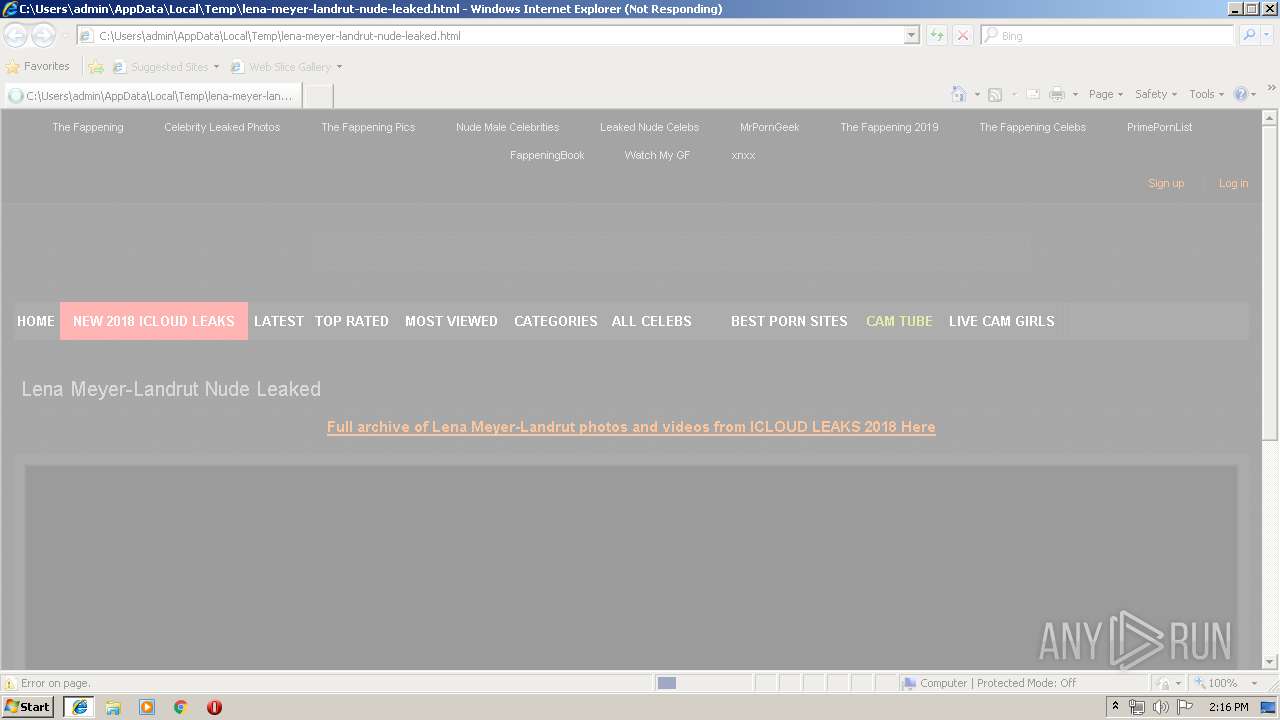Click the scroll up arrow of page
Image resolution: width=1280 pixels, height=720 pixels.
point(1270,117)
